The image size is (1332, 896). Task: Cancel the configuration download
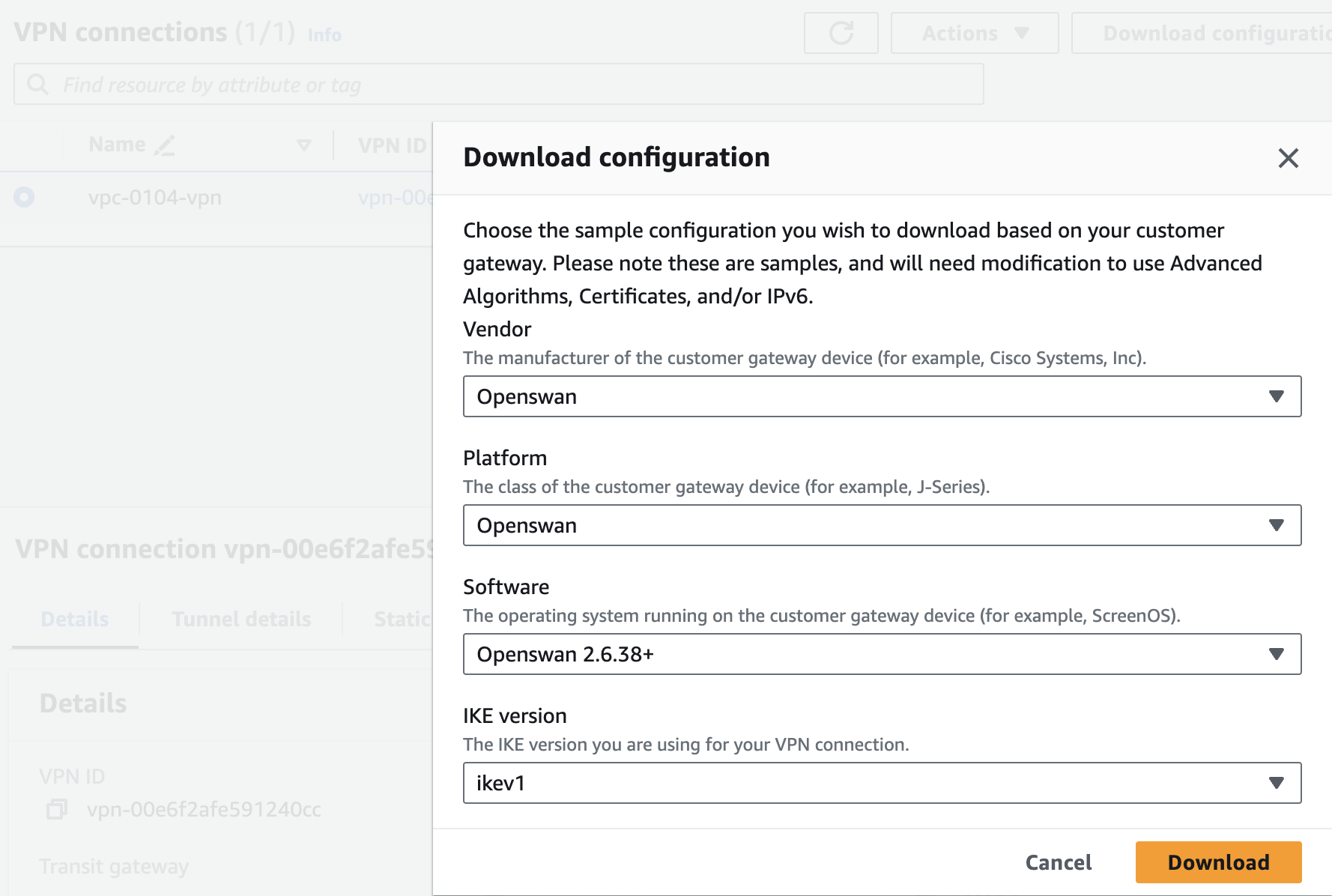coord(1058,862)
